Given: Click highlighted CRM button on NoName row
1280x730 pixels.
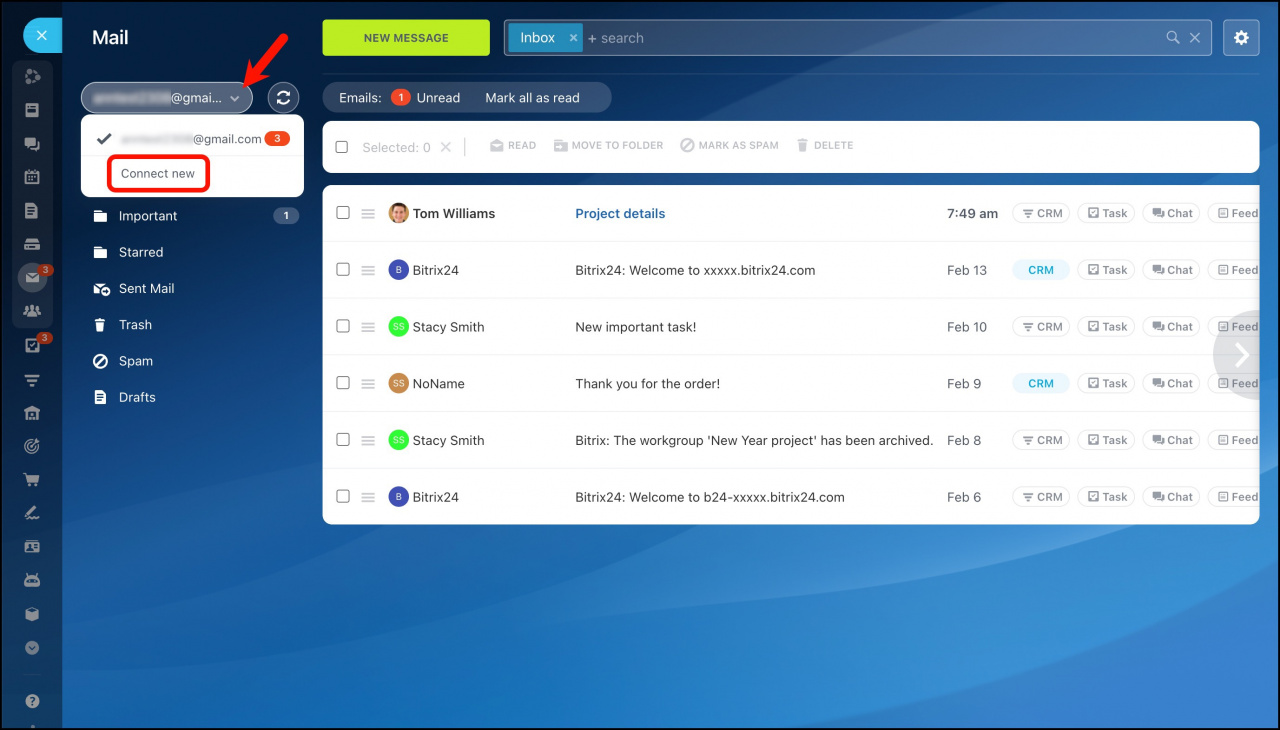Looking at the screenshot, I should (x=1041, y=384).
